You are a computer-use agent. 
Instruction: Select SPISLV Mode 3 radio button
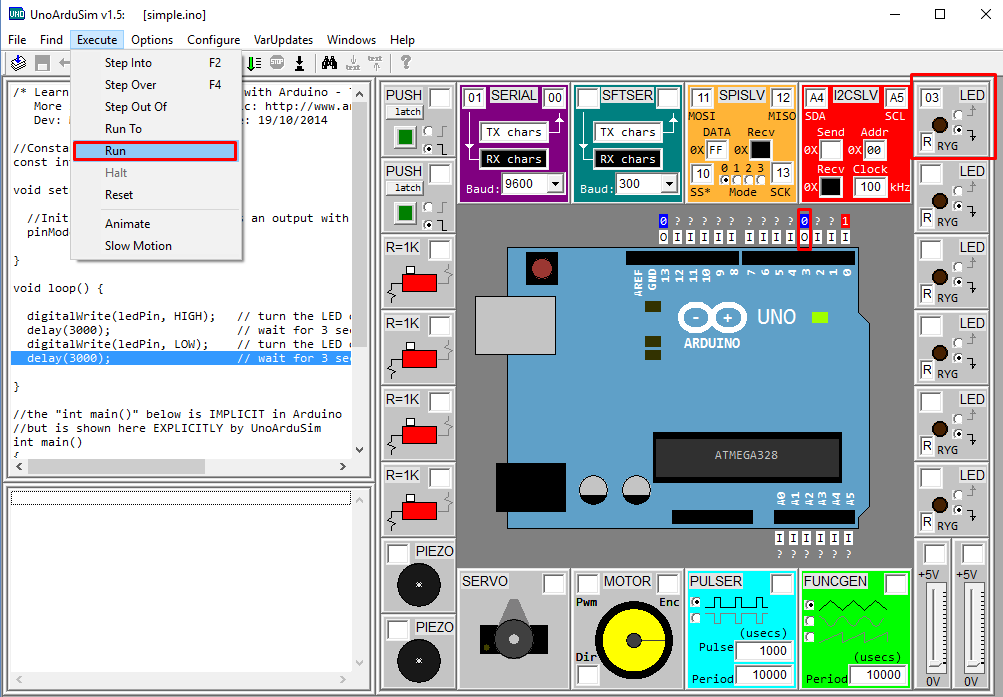point(761,180)
